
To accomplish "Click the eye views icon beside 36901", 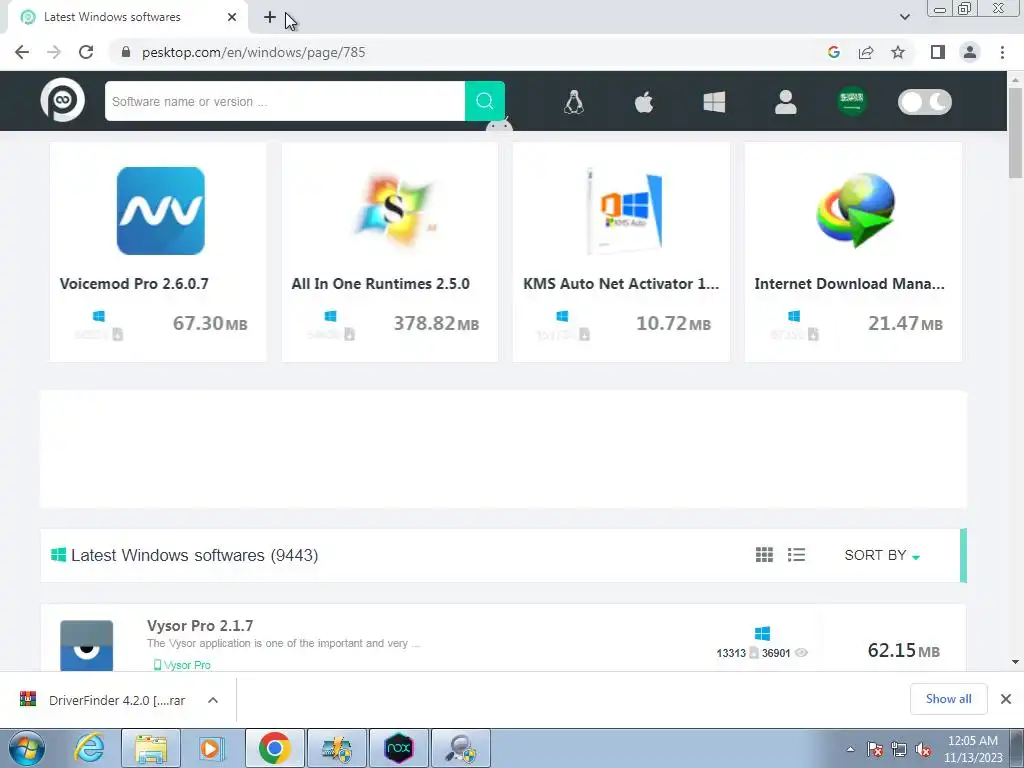I will (x=801, y=652).
